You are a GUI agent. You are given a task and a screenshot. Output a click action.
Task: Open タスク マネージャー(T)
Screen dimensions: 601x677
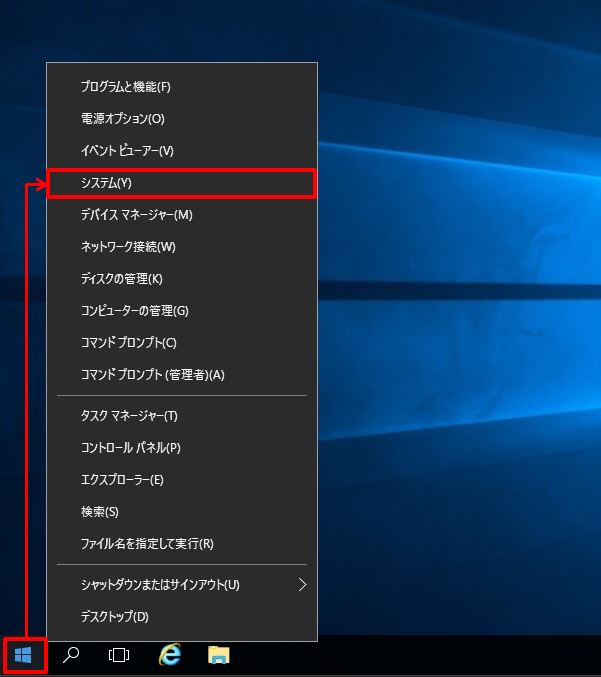pos(182,416)
